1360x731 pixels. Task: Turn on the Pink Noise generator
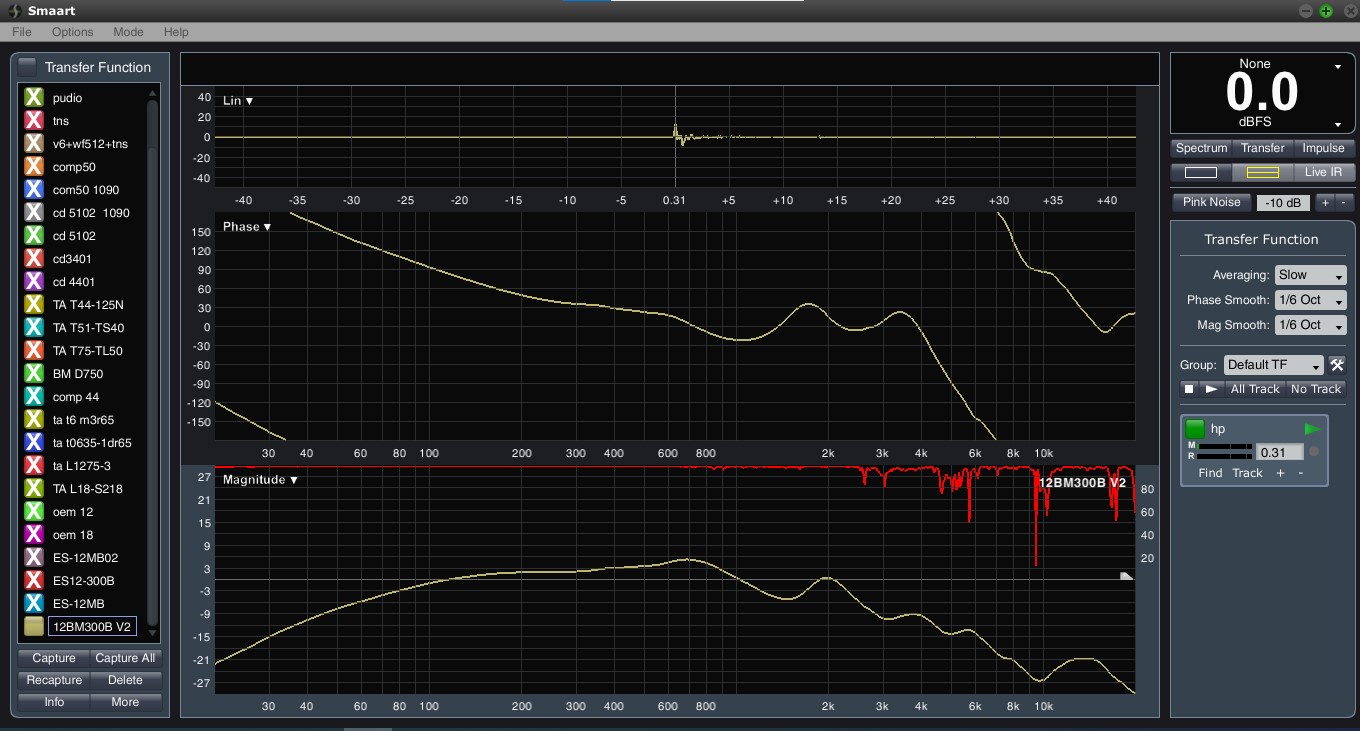click(1211, 202)
